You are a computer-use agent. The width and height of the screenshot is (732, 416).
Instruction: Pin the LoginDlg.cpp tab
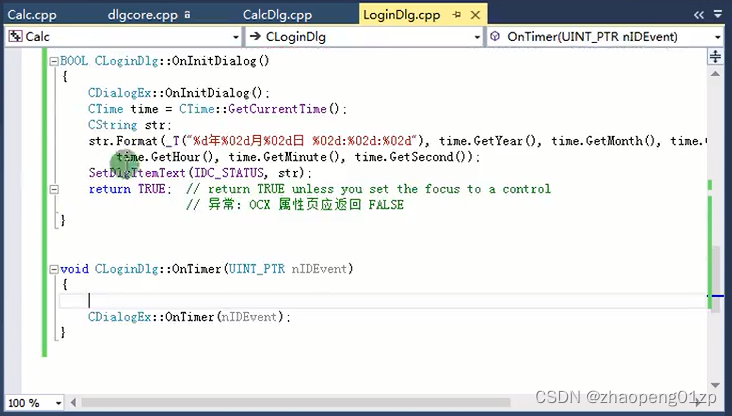point(457,15)
